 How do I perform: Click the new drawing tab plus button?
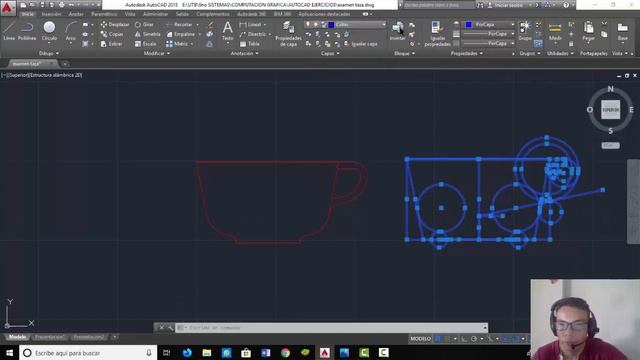pos(65,64)
